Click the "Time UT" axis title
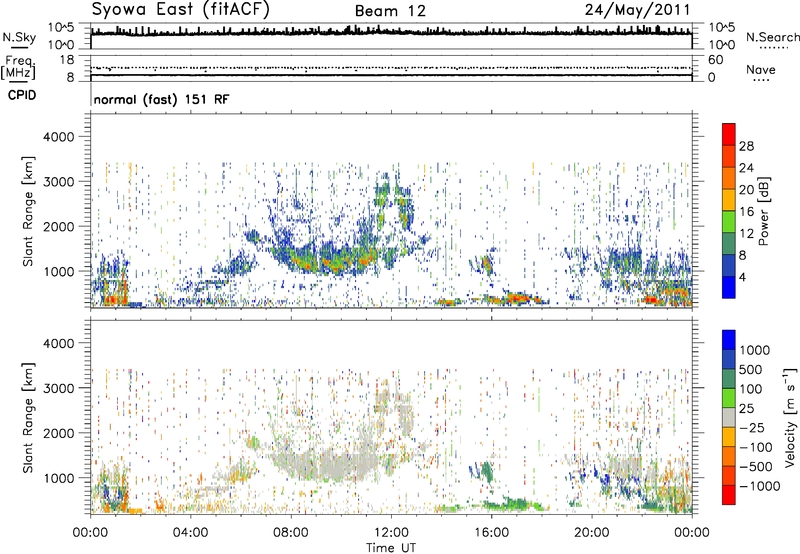800x554 pixels. 391,548
